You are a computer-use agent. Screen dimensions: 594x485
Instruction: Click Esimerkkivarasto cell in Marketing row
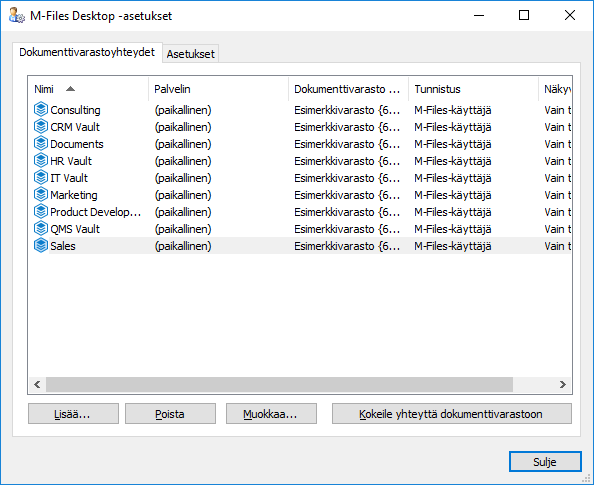[347, 195]
